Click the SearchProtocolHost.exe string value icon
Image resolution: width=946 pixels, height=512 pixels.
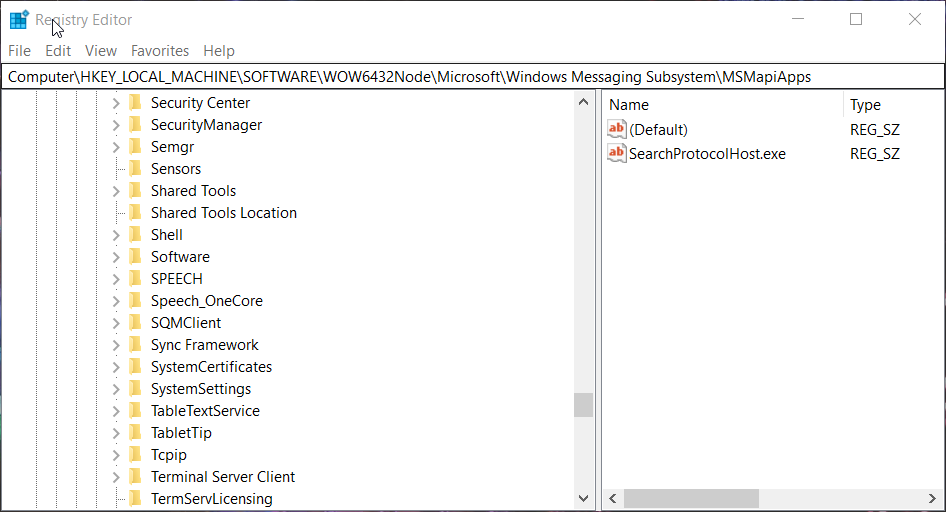coord(617,154)
